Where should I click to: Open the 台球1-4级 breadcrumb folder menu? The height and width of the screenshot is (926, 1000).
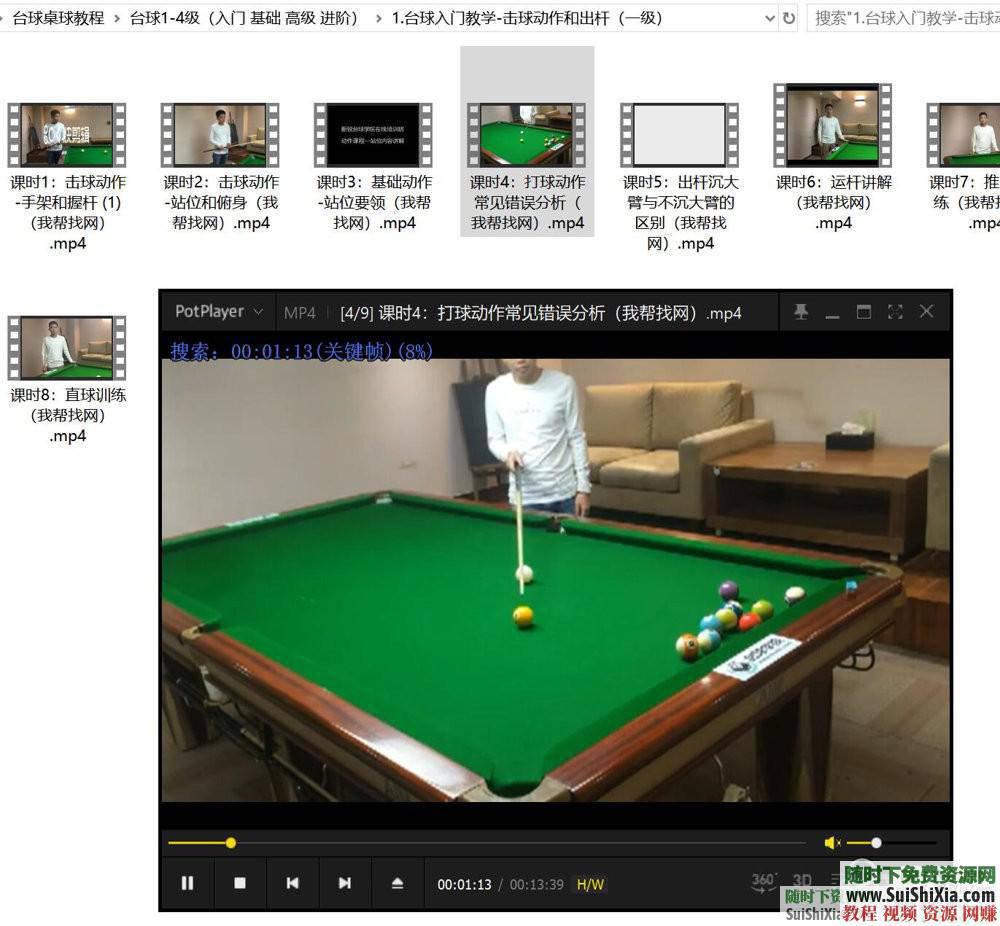tap(244, 17)
